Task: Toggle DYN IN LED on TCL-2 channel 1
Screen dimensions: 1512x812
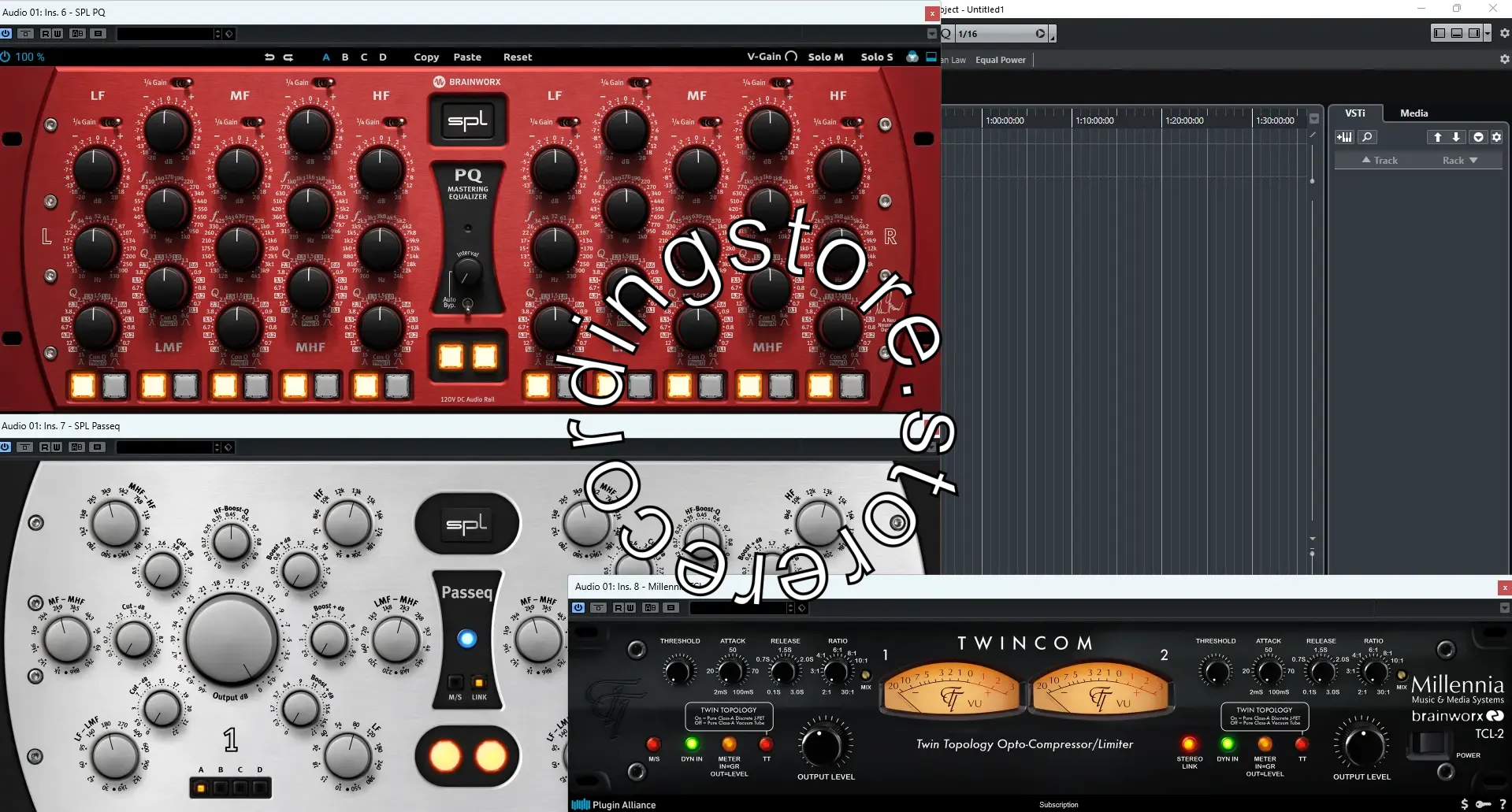Action: [691, 743]
